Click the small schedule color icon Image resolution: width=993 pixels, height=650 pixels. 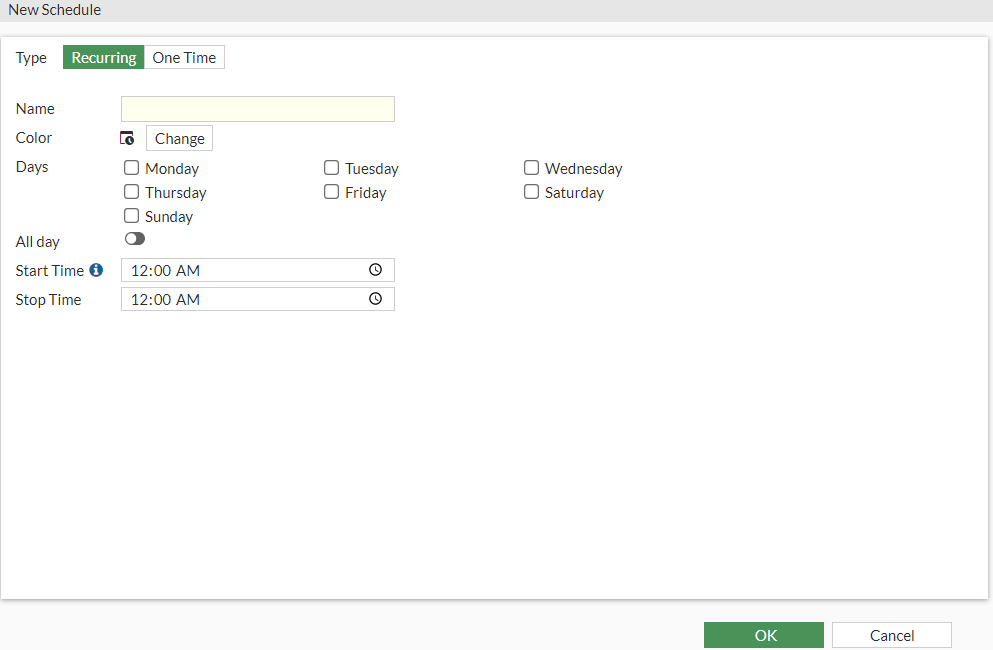coord(127,137)
